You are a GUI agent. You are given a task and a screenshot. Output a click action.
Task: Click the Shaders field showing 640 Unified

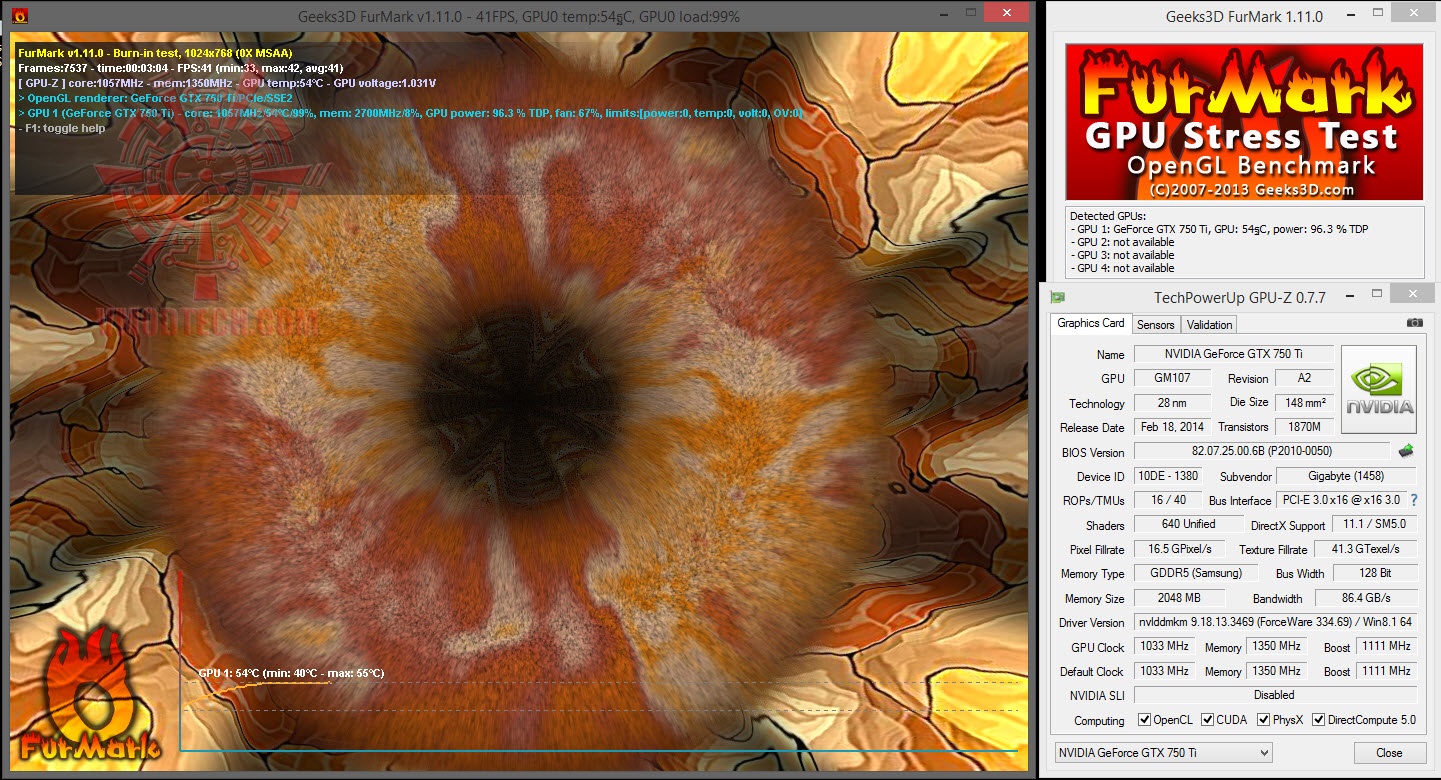[1189, 525]
